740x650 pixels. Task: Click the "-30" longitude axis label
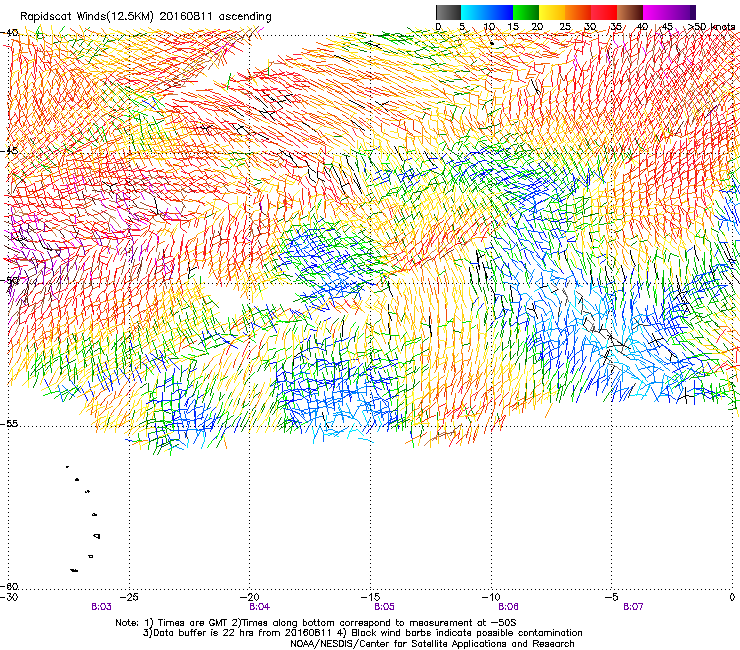click(x=9, y=597)
